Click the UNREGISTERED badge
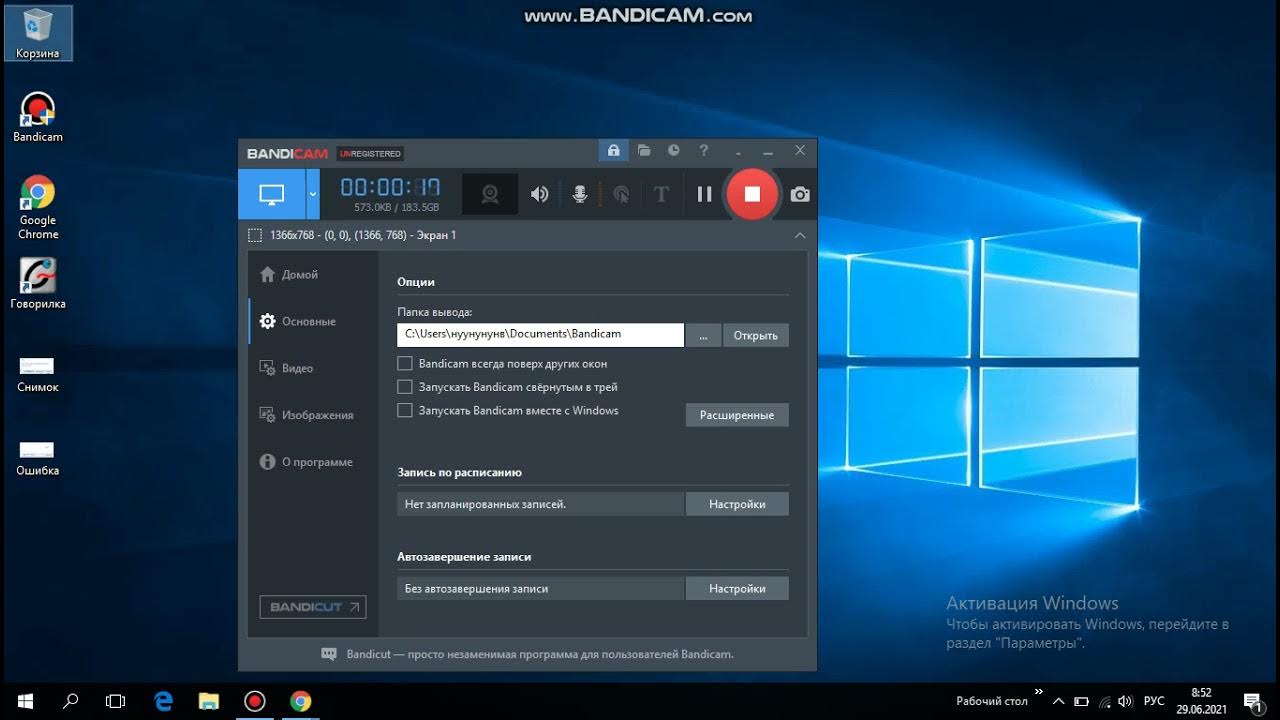 click(370, 154)
